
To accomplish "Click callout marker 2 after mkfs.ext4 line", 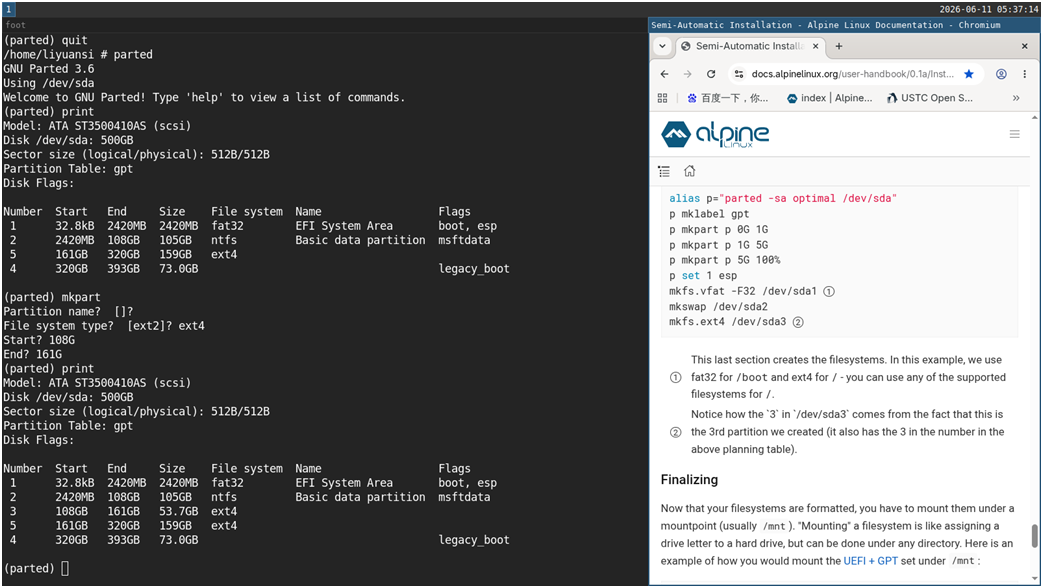I will (798, 322).
